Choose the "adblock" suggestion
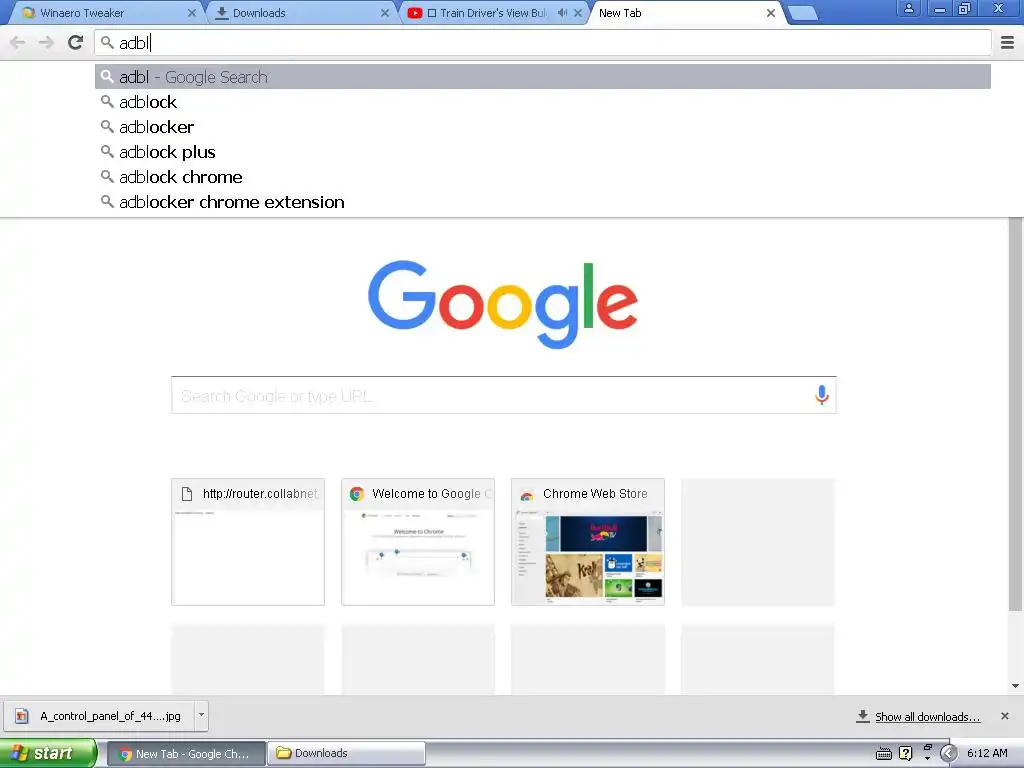 tap(543, 102)
